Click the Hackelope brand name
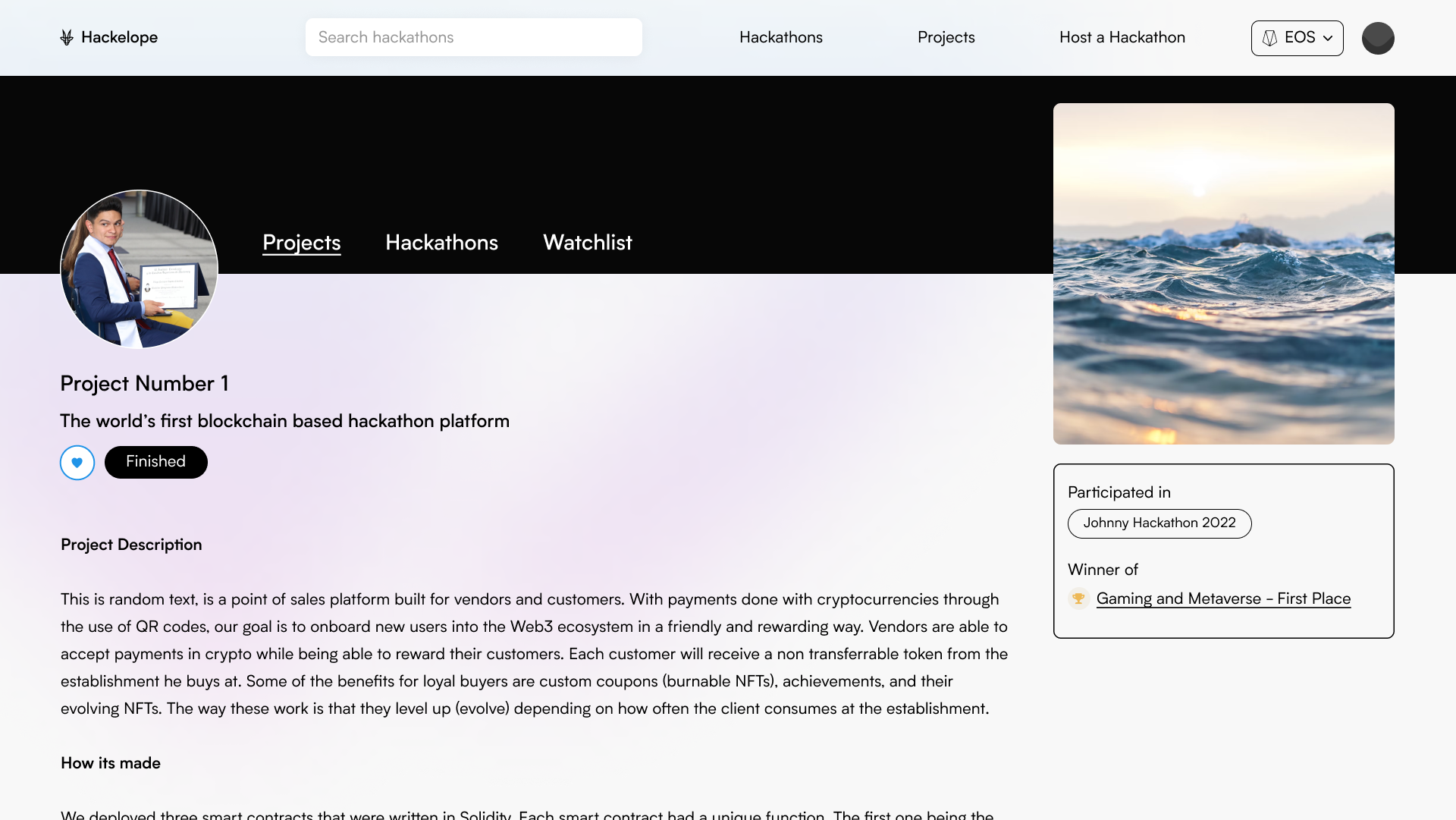The image size is (1456, 820). (119, 37)
